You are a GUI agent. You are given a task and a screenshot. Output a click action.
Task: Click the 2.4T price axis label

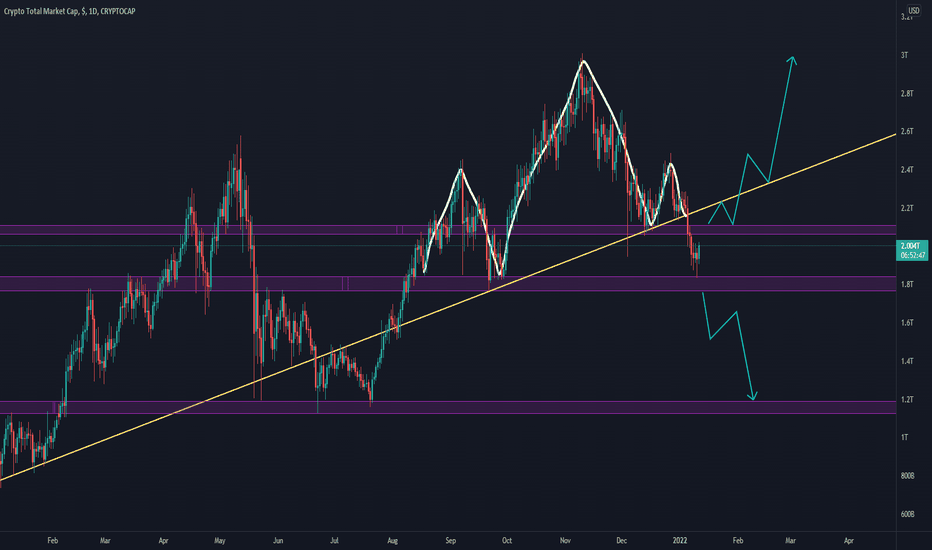[906, 169]
